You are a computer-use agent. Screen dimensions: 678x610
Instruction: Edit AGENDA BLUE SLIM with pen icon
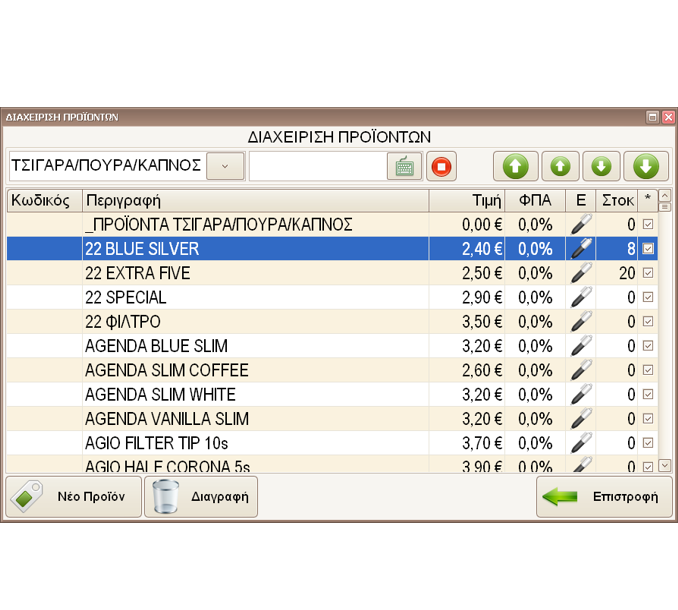[x=581, y=345]
